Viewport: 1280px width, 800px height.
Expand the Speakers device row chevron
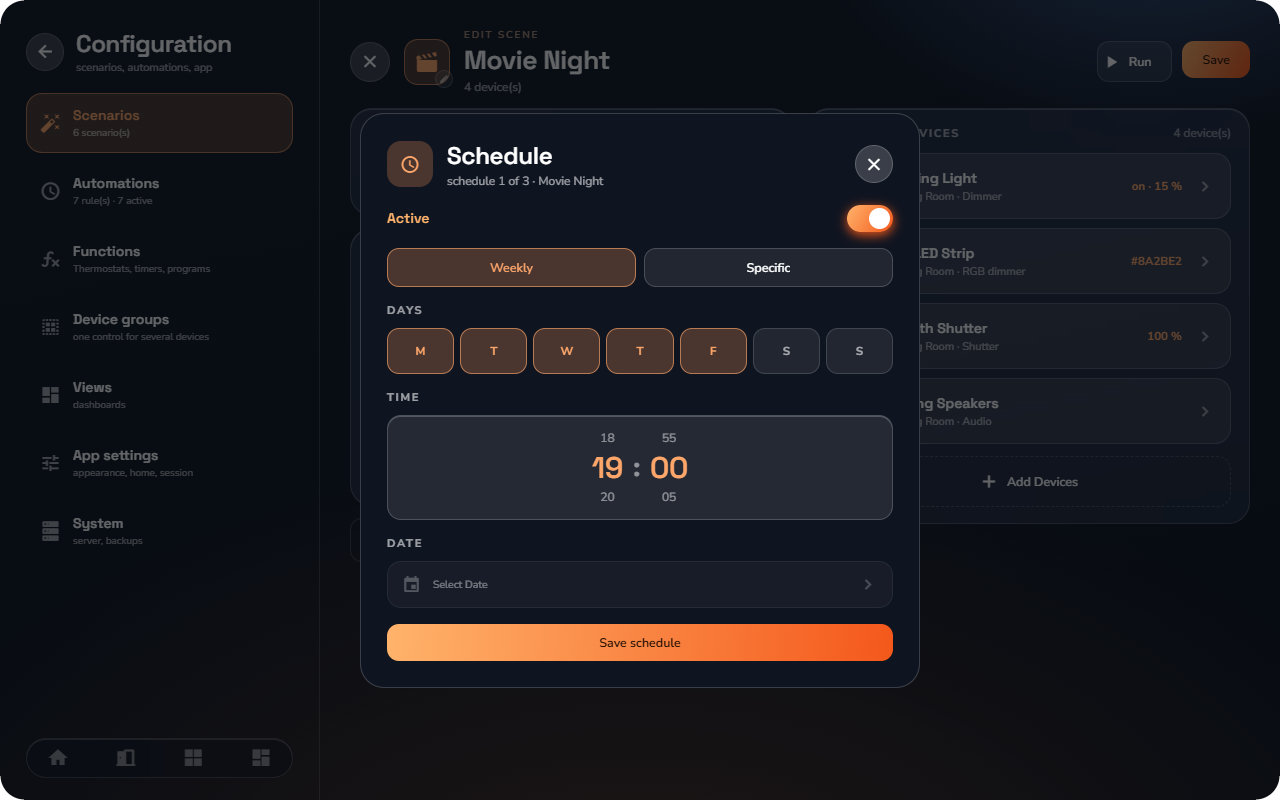[x=1205, y=411]
